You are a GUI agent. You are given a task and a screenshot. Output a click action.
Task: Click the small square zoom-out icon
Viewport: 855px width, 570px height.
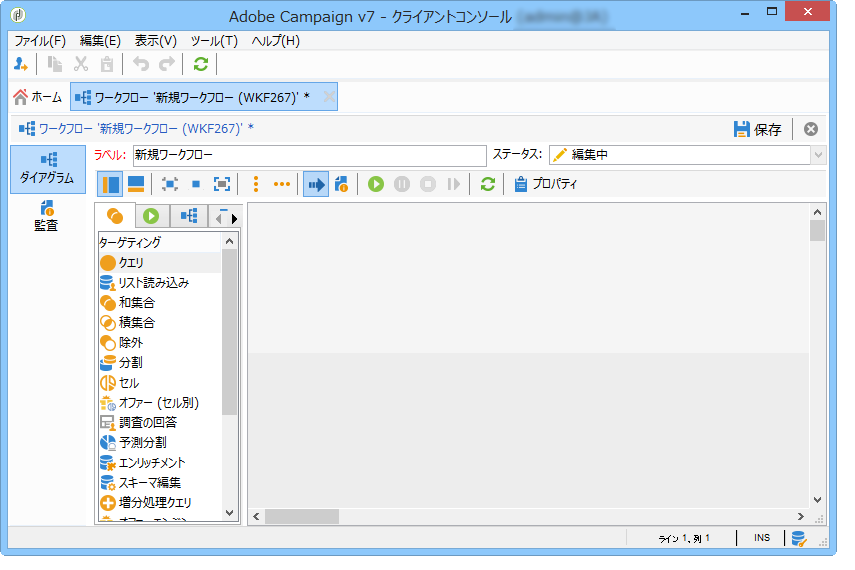pyautogui.click(x=196, y=184)
